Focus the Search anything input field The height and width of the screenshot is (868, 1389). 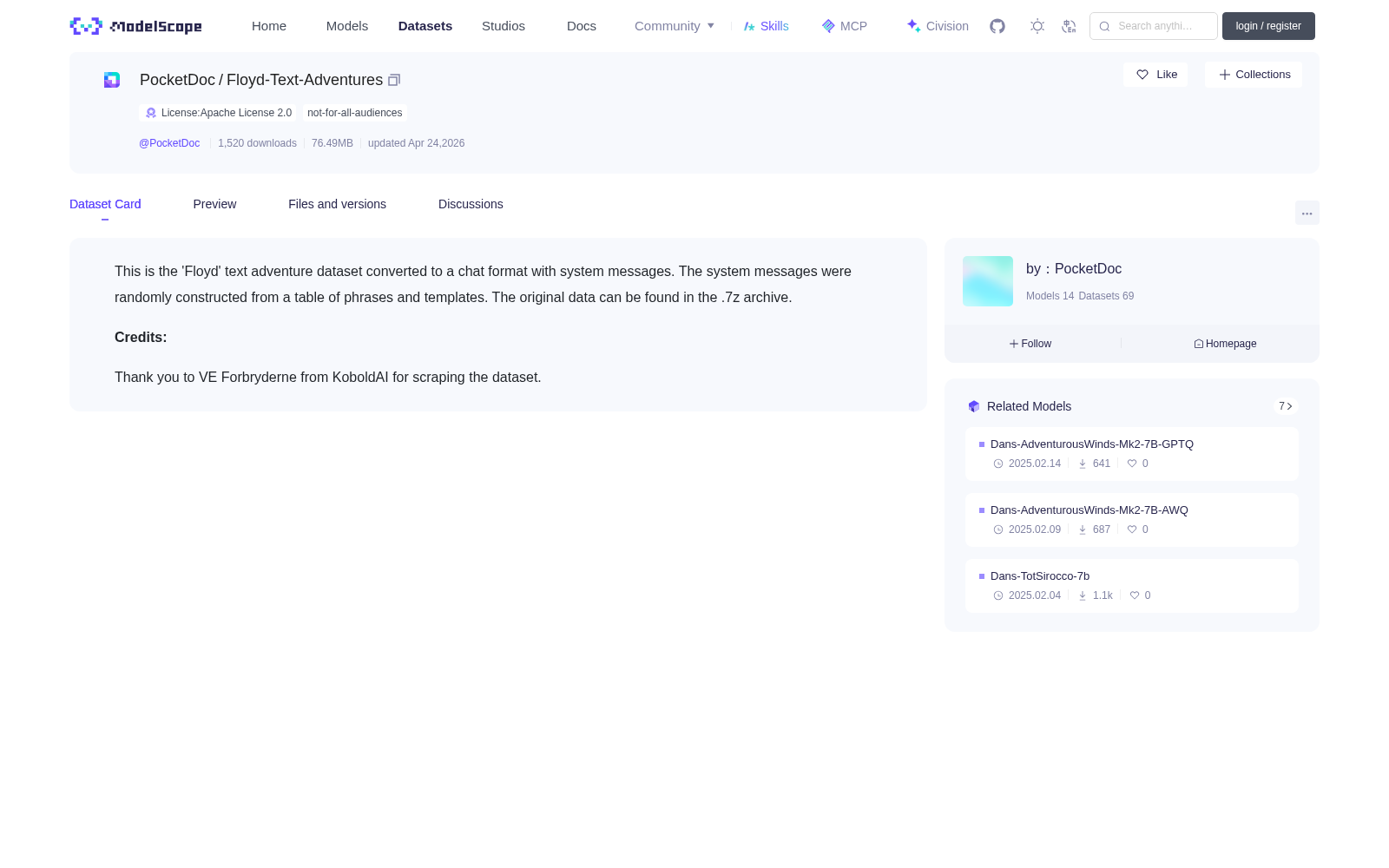pos(1154,26)
